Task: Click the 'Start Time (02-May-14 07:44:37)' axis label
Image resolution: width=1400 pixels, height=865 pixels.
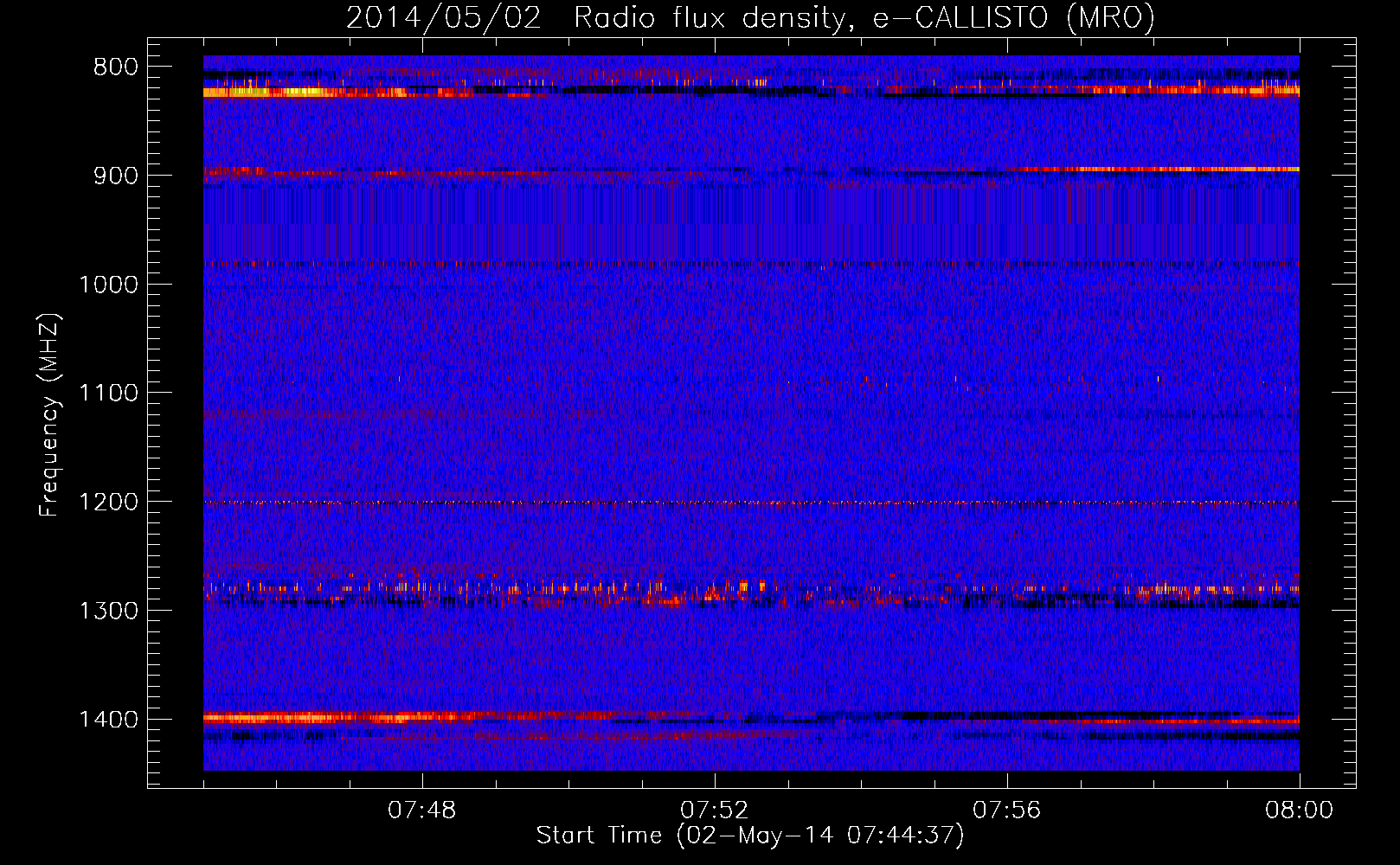Action: point(750,836)
